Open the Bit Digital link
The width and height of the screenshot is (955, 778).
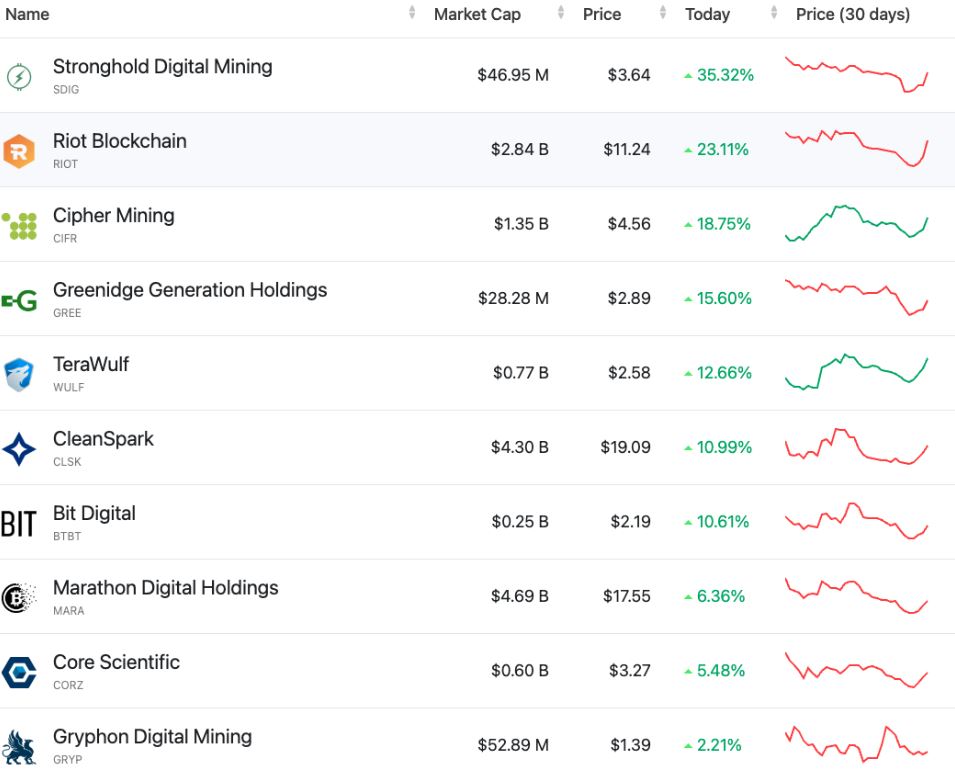coord(94,513)
